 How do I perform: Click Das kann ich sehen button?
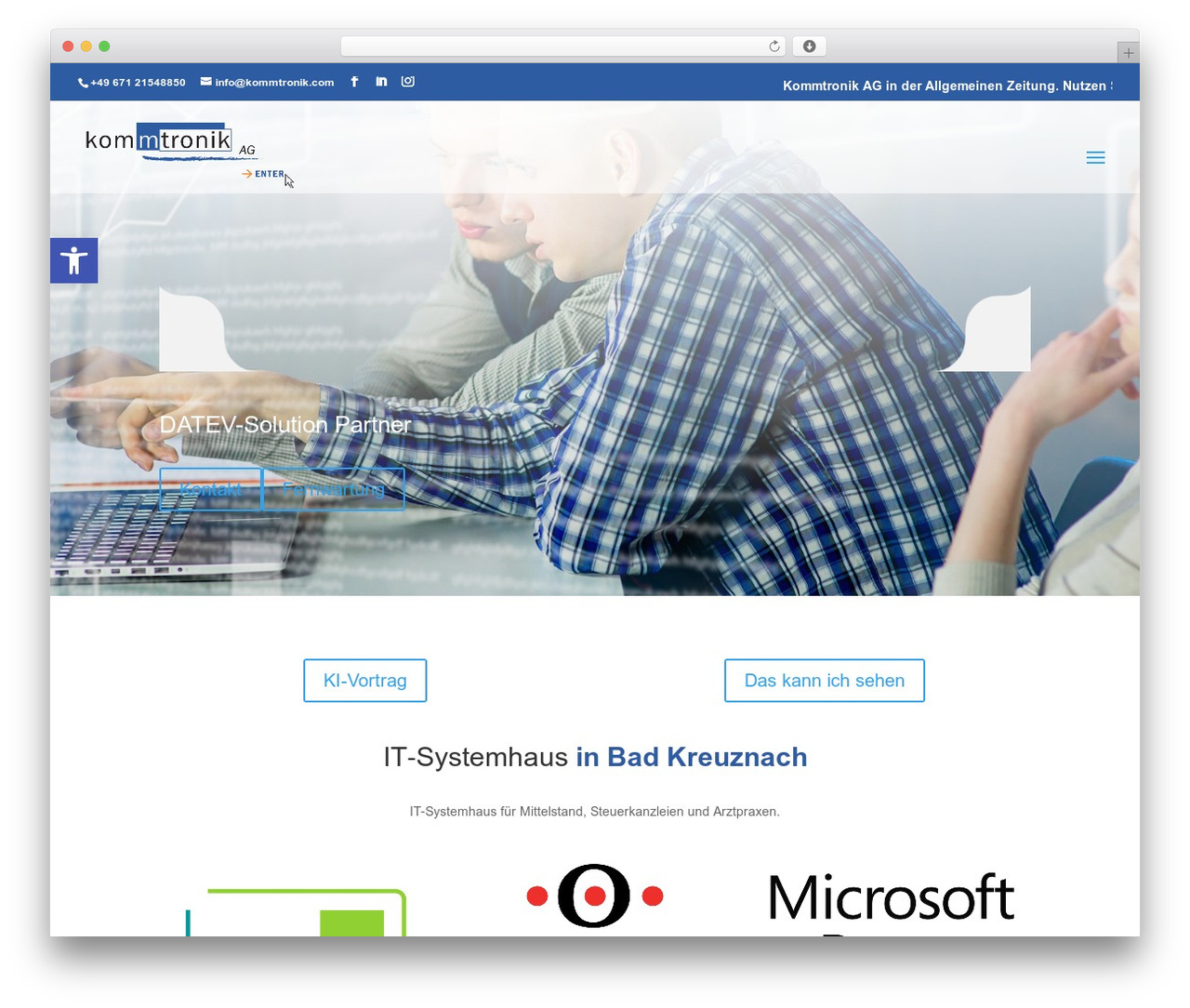click(x=825, y=681)
